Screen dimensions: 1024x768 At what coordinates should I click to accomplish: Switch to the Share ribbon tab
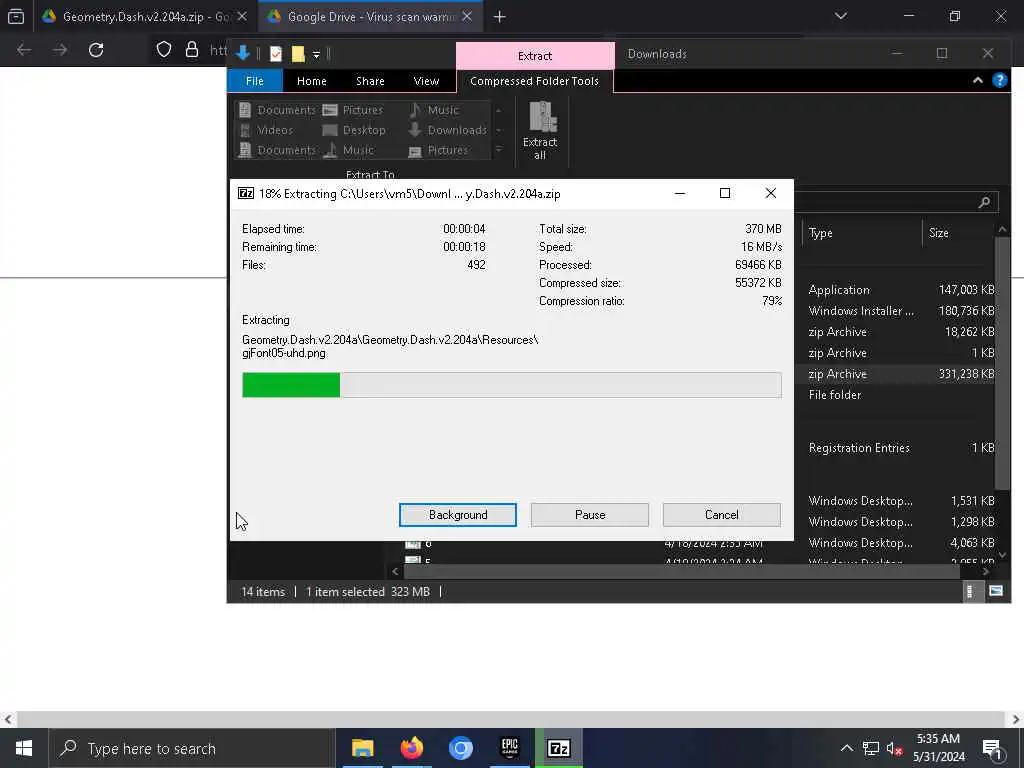370,81
